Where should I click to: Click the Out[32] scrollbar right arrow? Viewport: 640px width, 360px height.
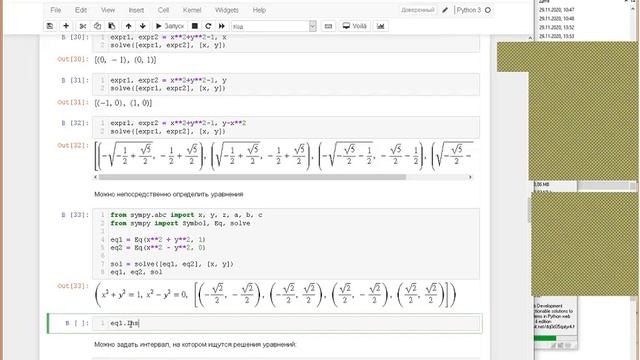pos(470,177)
